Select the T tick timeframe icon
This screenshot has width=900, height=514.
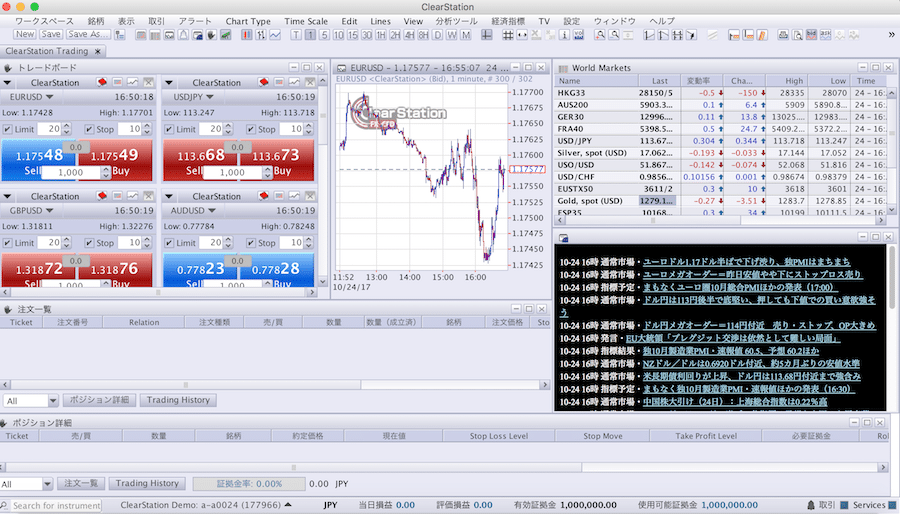click(296, 35)
